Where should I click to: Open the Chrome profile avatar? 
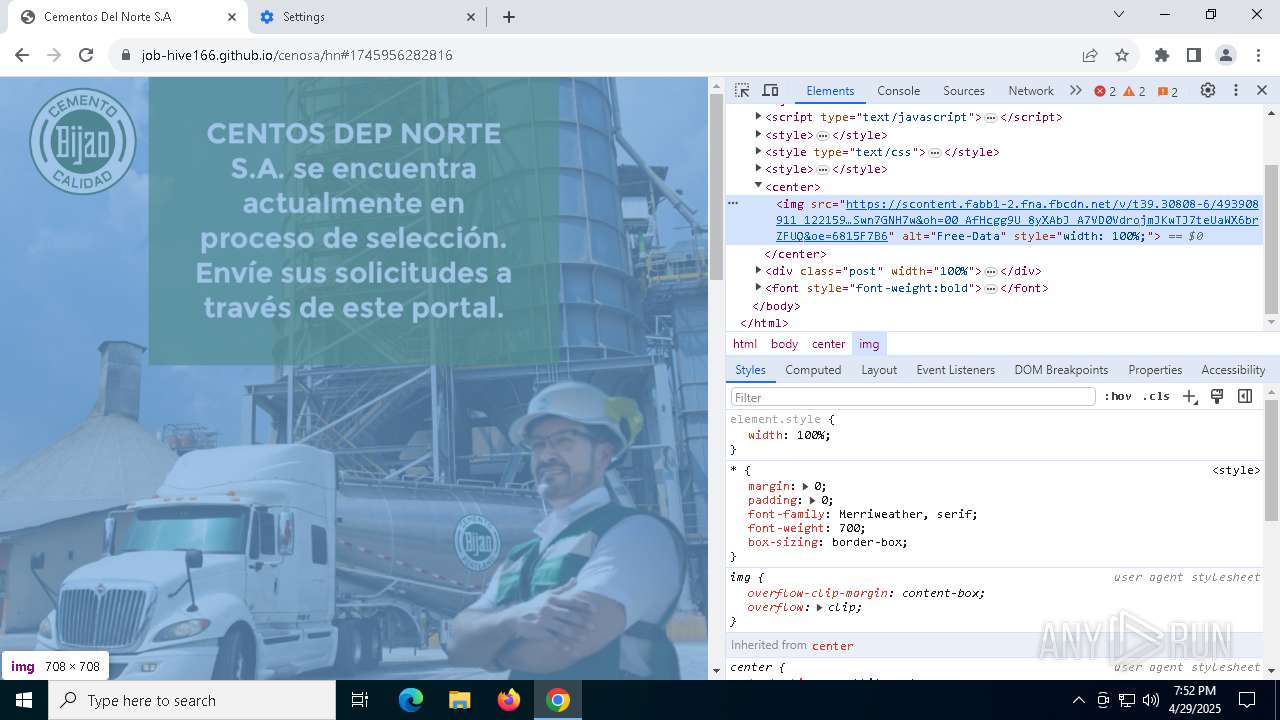pos(1226,55)
